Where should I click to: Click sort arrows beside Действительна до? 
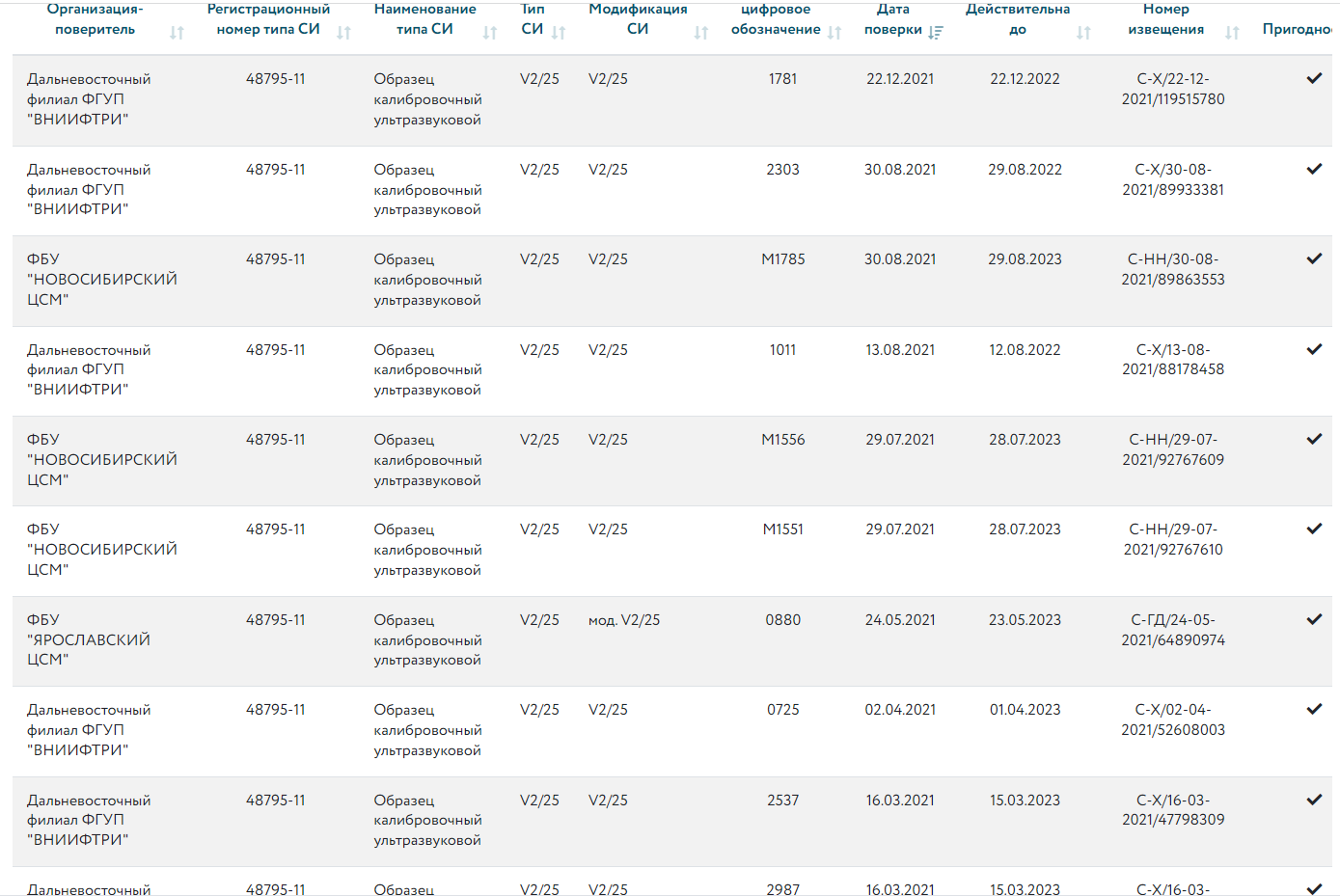1083,33
